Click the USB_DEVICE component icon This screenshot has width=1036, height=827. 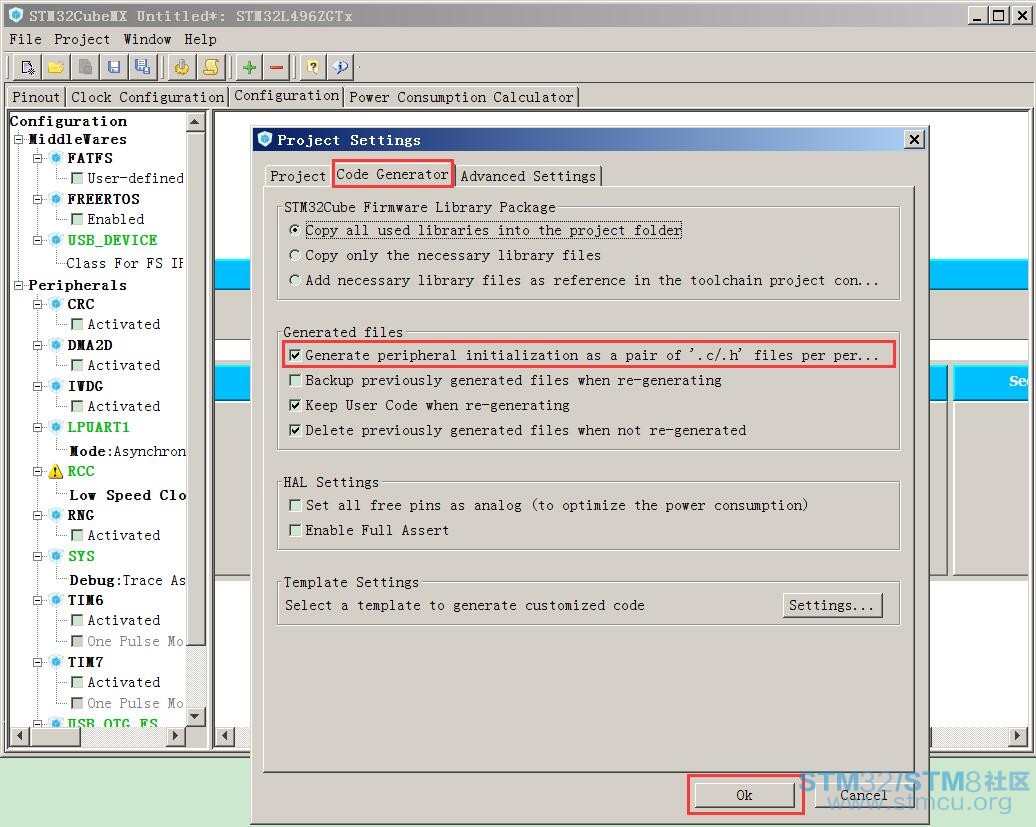click(56, 240)
